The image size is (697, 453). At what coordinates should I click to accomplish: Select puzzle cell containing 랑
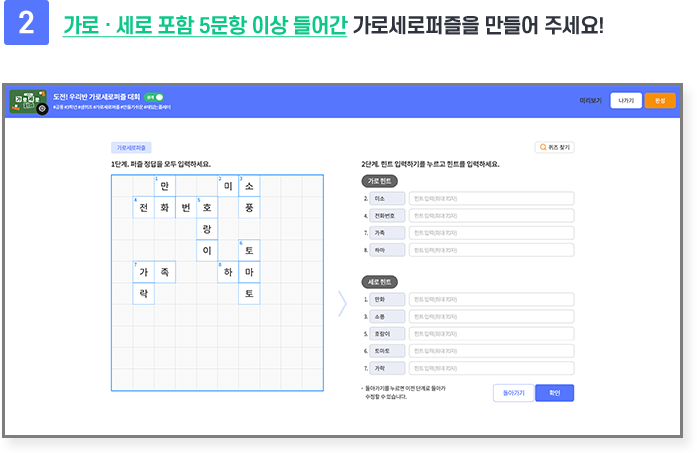click(x=207, y=229)
